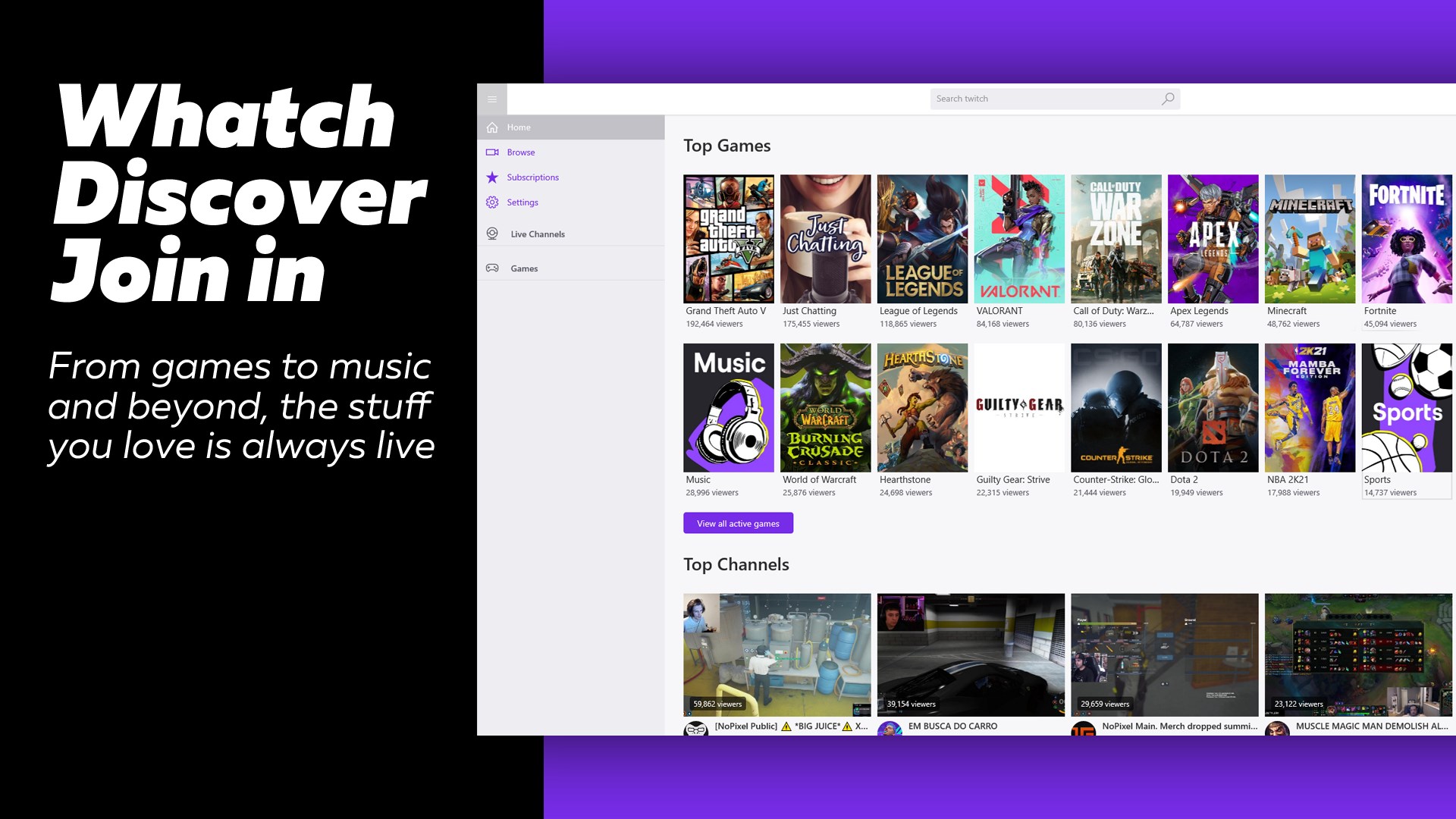Open Dota 2 game cover
Screen dimensions: 1456x819
click(x=1213, y=408)
